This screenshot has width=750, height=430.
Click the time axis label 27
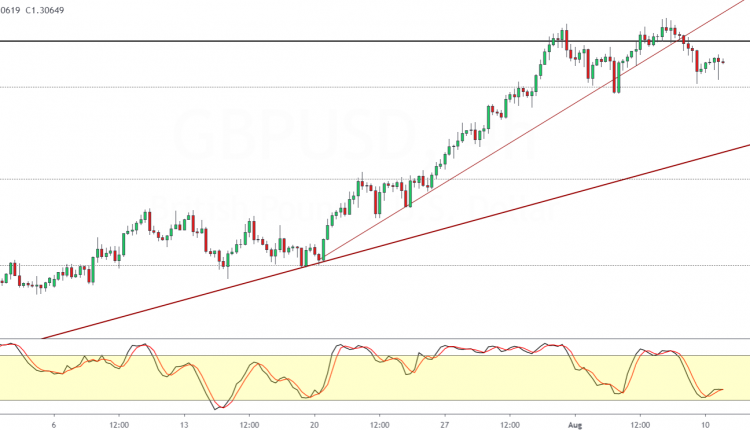click(445, 425)
